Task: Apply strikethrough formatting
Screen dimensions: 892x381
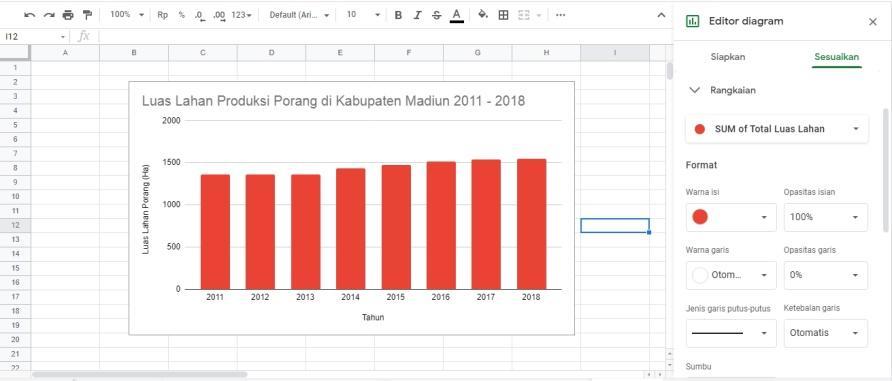Action: 436,15
